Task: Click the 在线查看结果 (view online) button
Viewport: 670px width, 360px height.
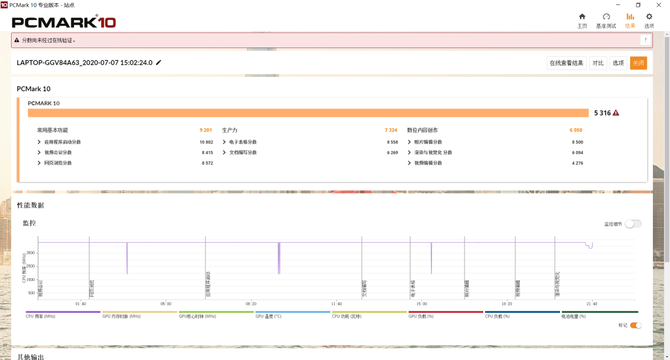Action: [x=566, y=63]
